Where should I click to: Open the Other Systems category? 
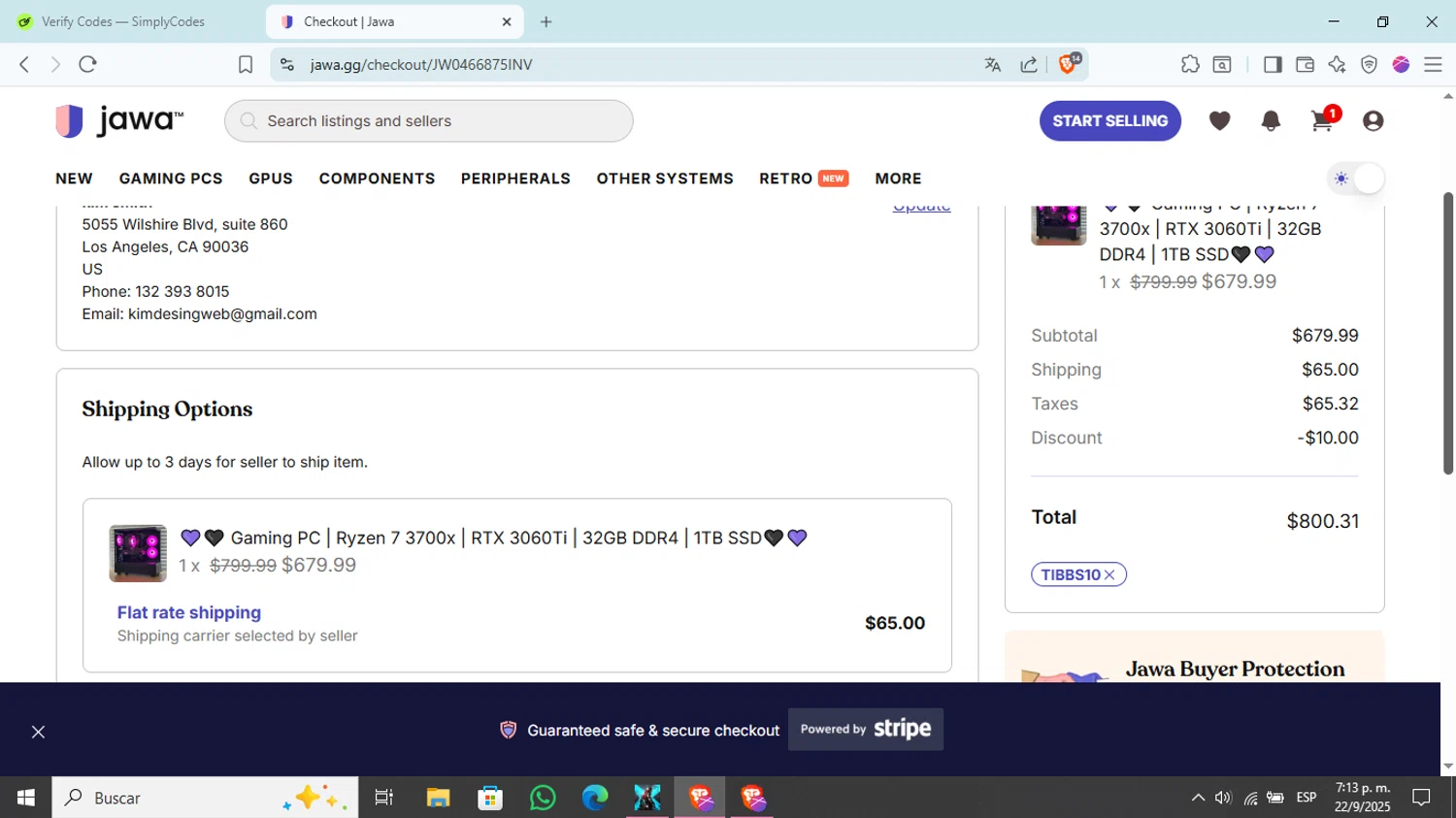[x=665, y=179]
